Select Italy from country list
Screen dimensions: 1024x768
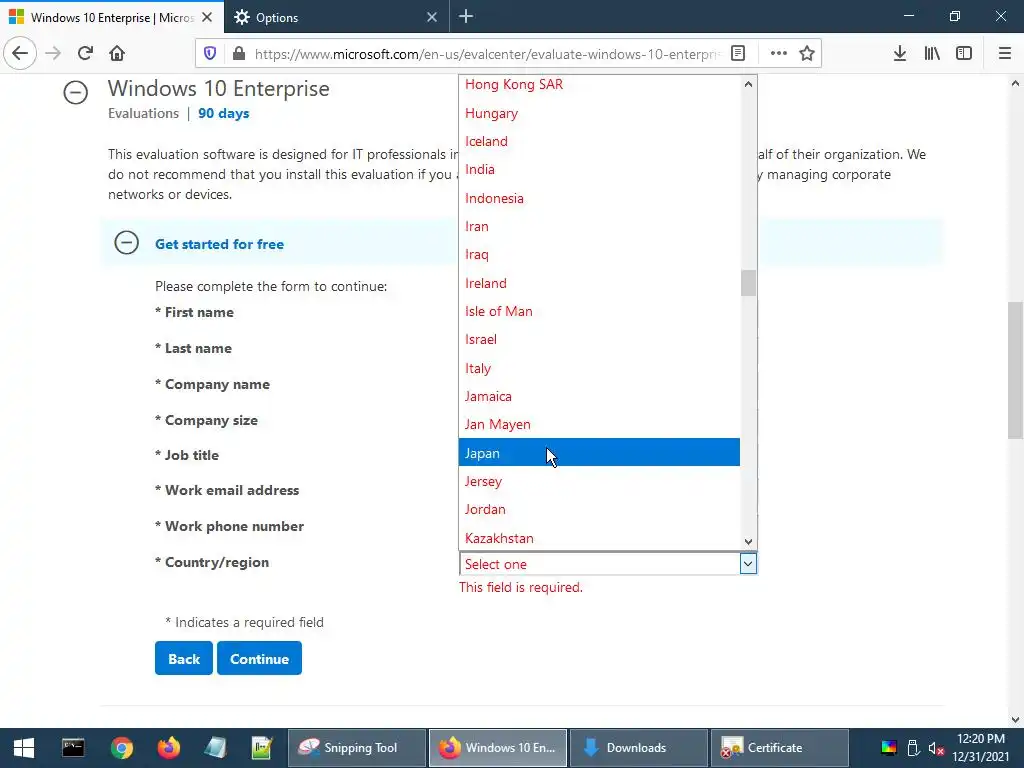[599, 368]
